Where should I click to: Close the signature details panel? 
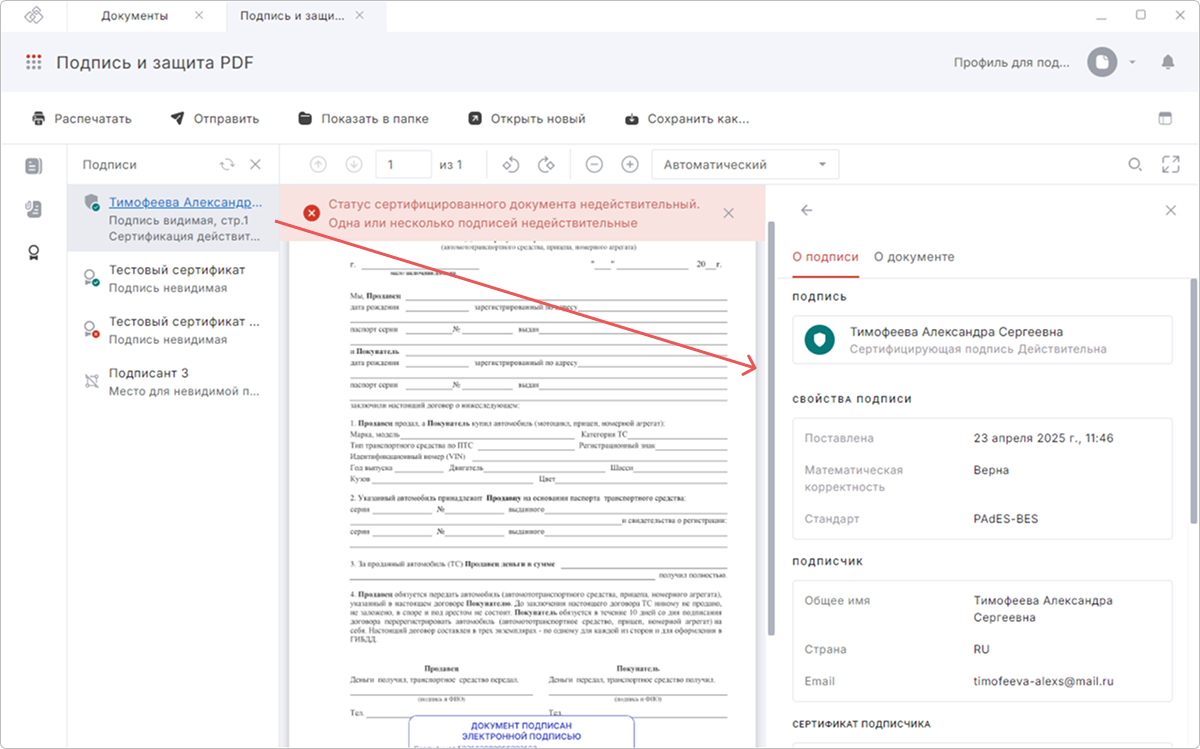coord(1171,210)
